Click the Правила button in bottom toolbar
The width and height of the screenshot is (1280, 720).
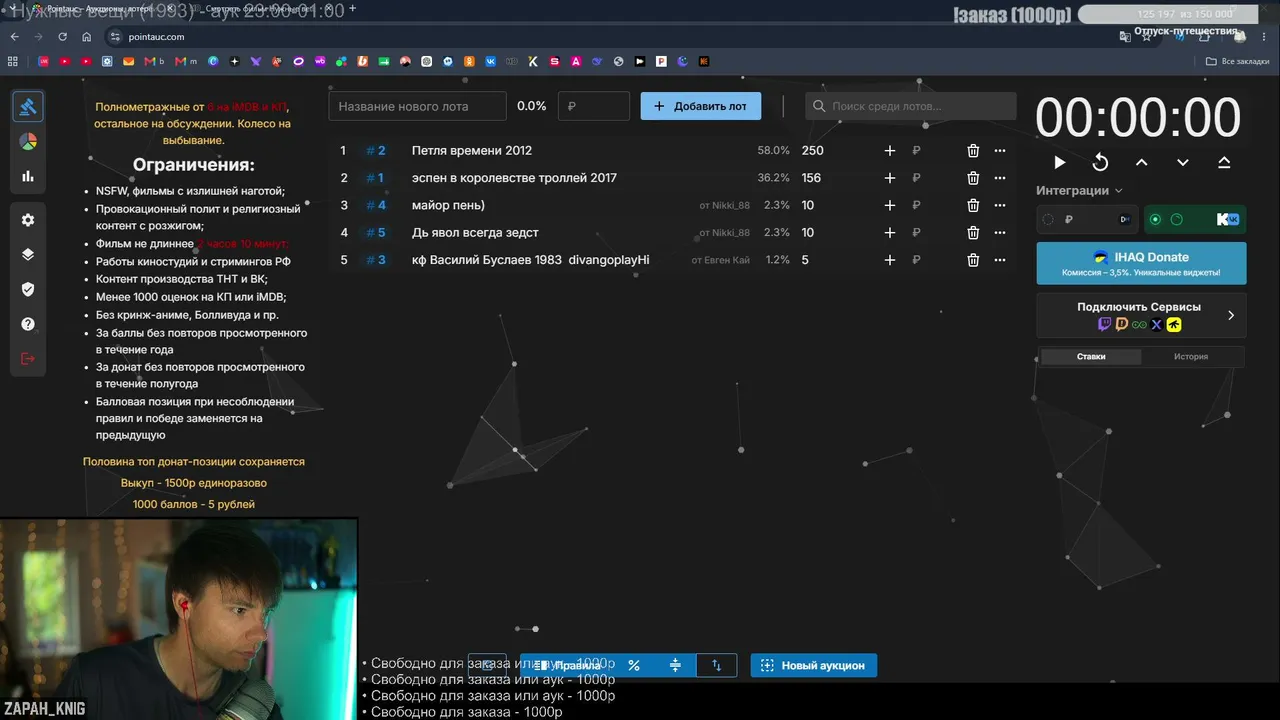[566, 665]
